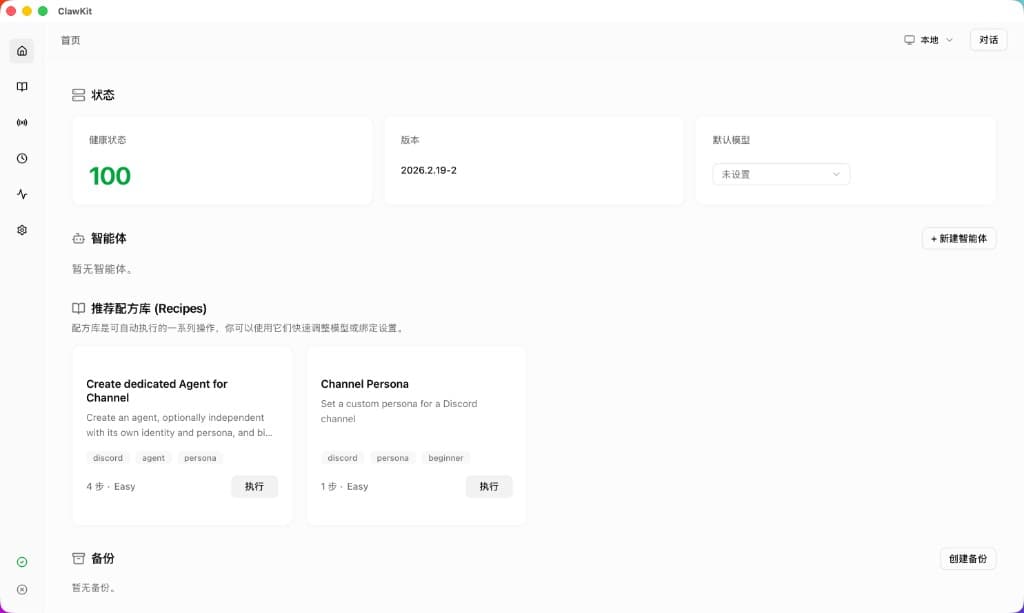Click the gray status icon below the green one

[21, 590]
